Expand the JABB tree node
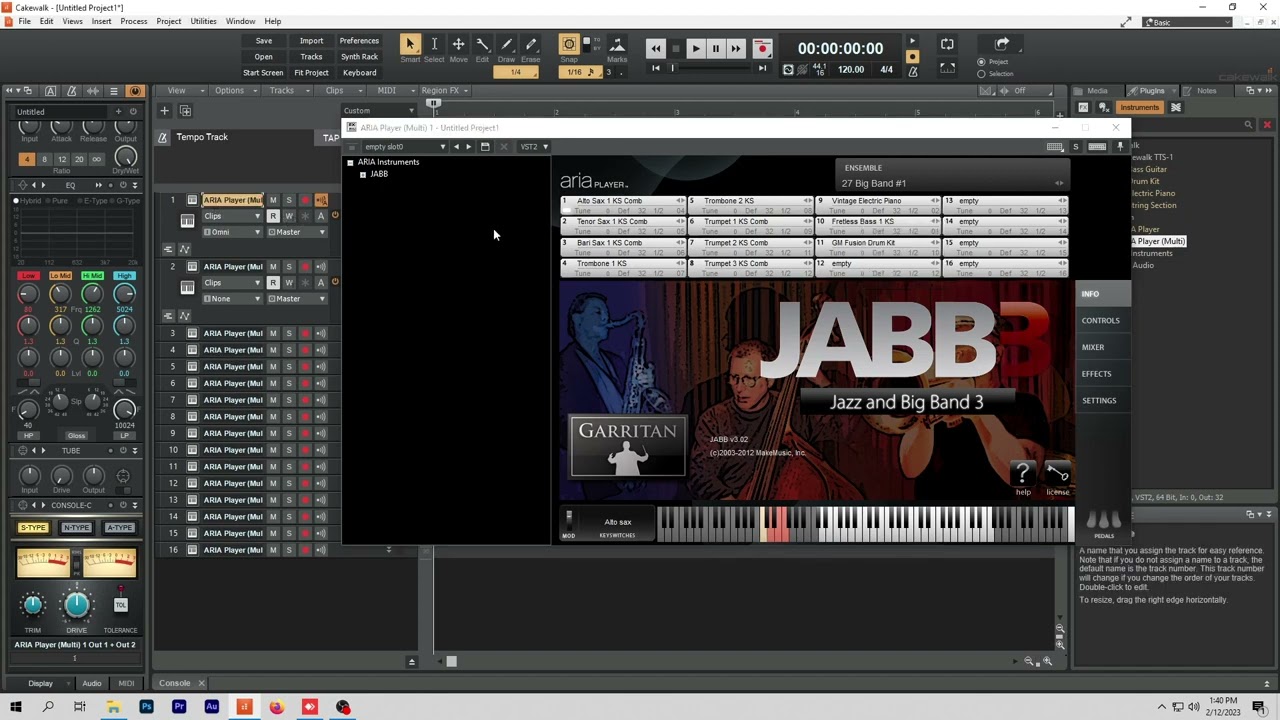 [363, 175]
